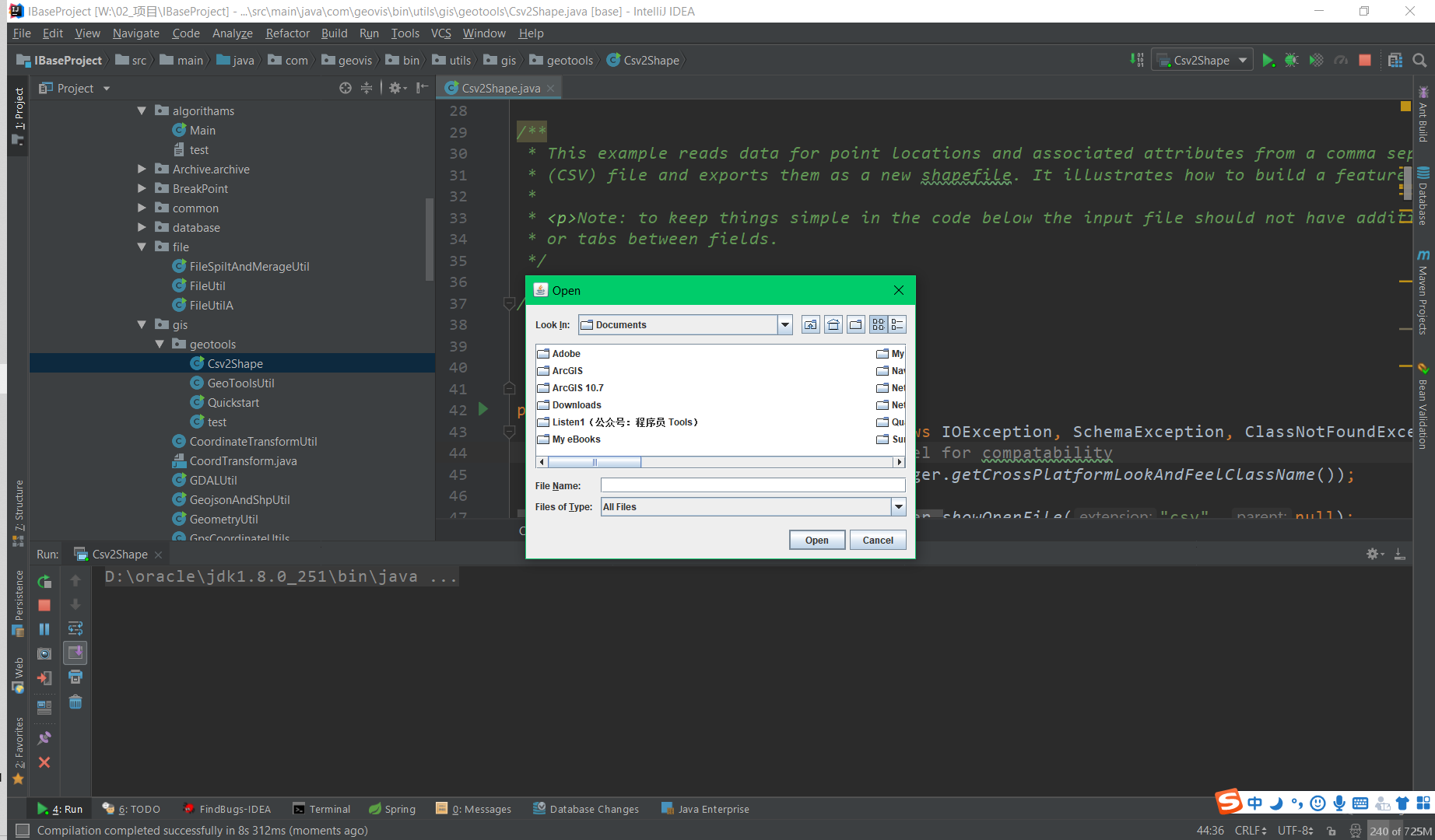The image size is (1435, 840).
Task: Switch Open dialog to Details view
Action: (x=897, y=325)
